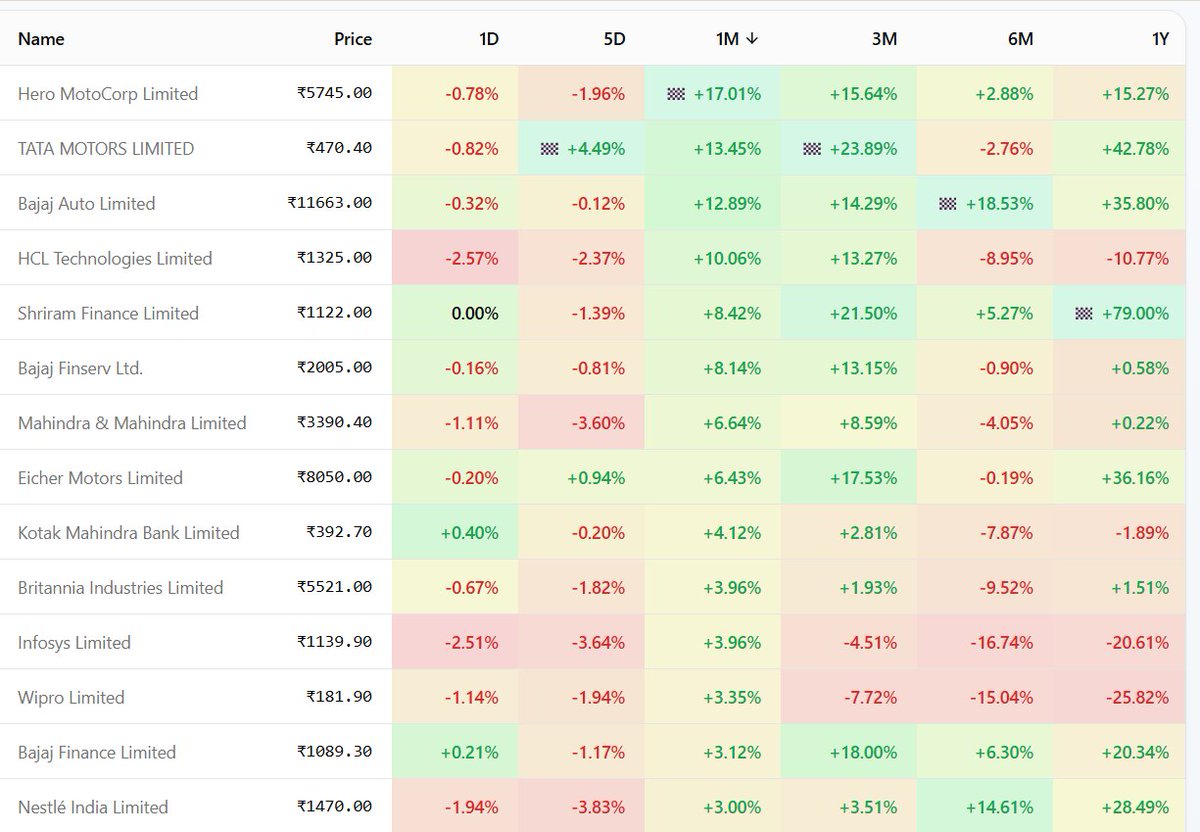Sort by the 5D column header
1200x832 pixels.
coord(614,39)
